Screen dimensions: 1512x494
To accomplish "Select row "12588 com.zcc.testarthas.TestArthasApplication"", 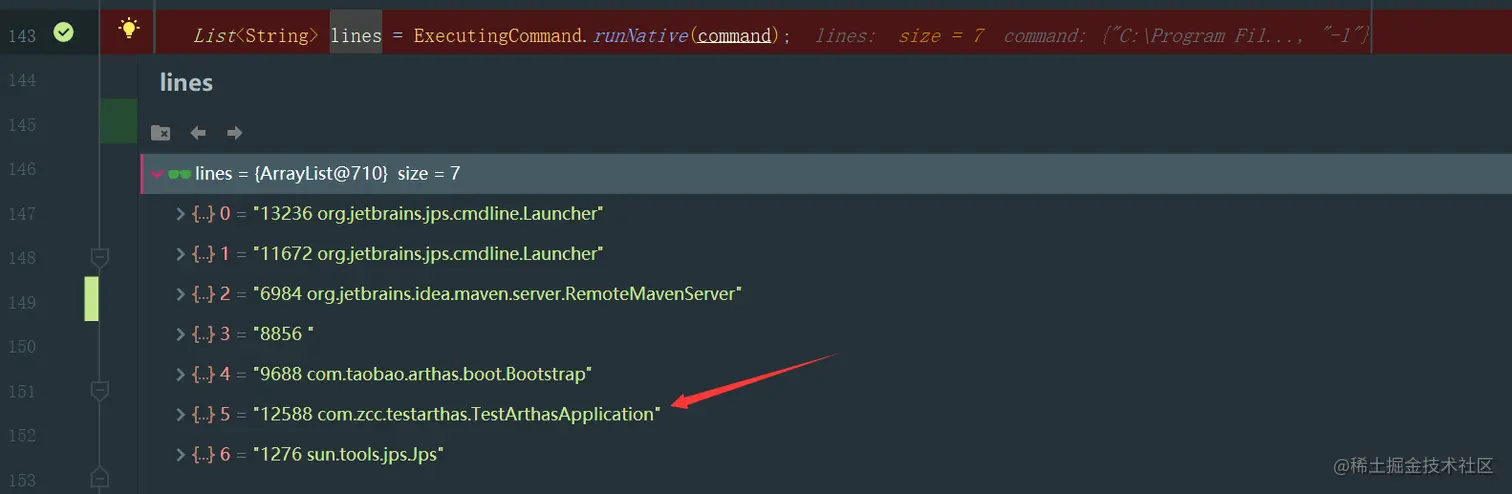I will tap(826, 414).
